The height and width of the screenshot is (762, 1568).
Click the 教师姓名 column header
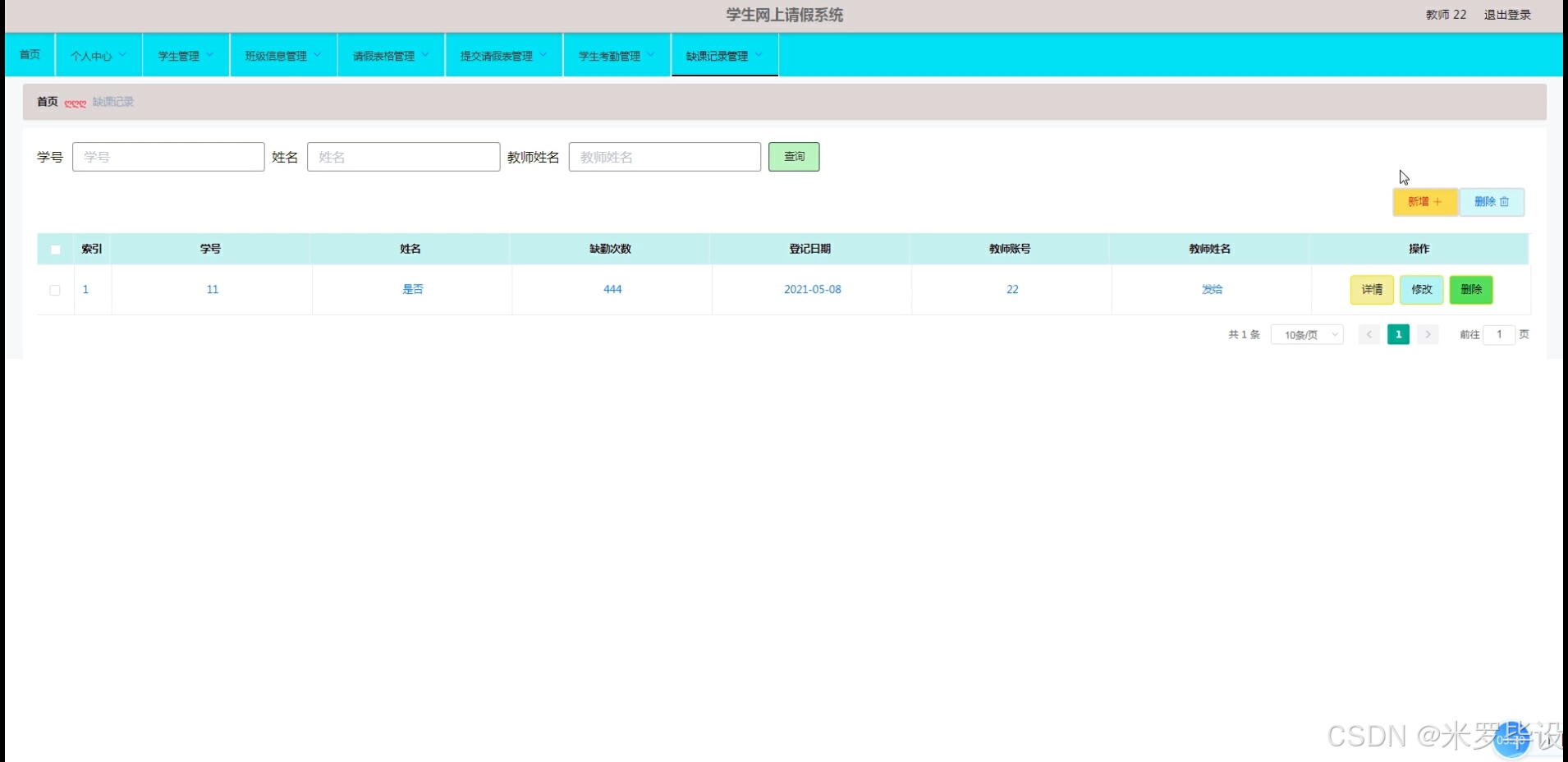tap(1210, 249)
